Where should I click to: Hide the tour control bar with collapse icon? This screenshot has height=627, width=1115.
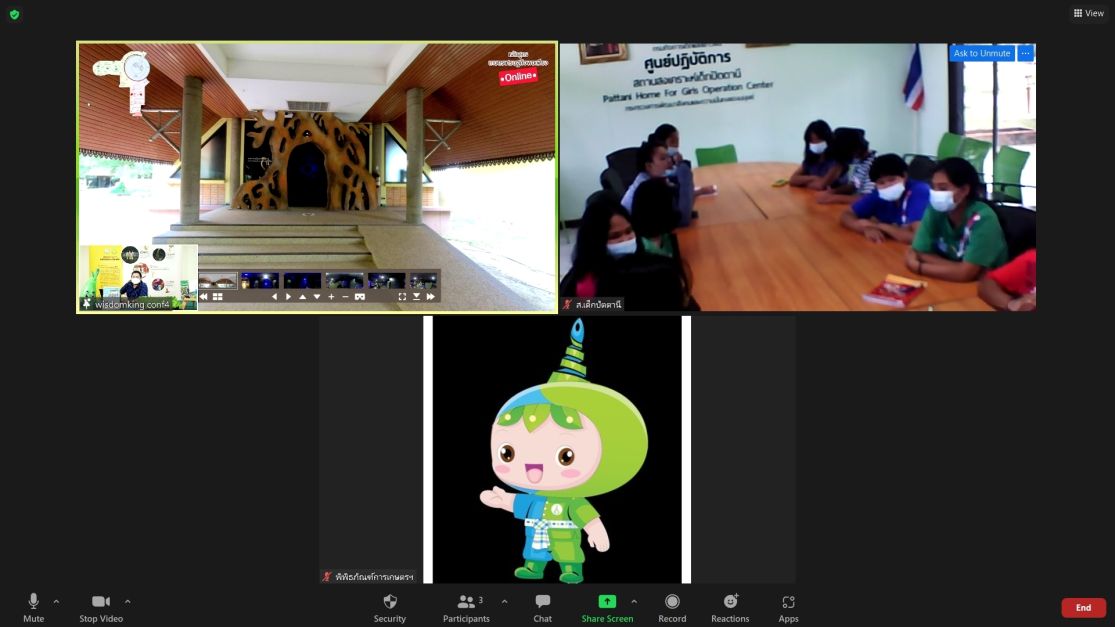417,297
